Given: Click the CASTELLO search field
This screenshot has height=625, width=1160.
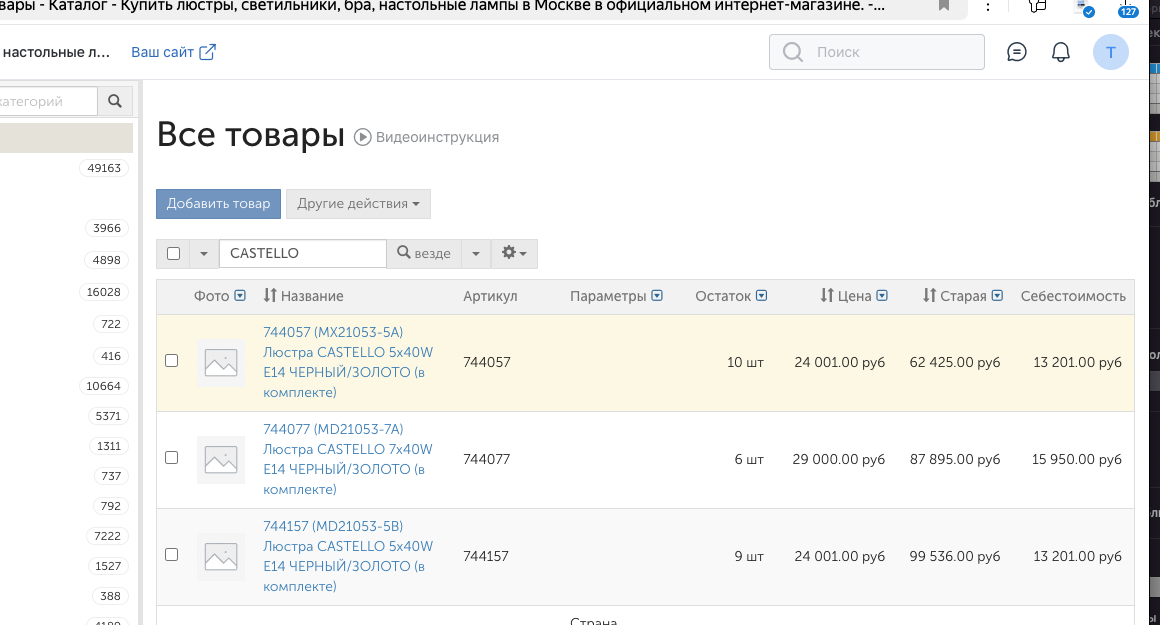Looking at the screenshot, I should (x=302, y=254).
